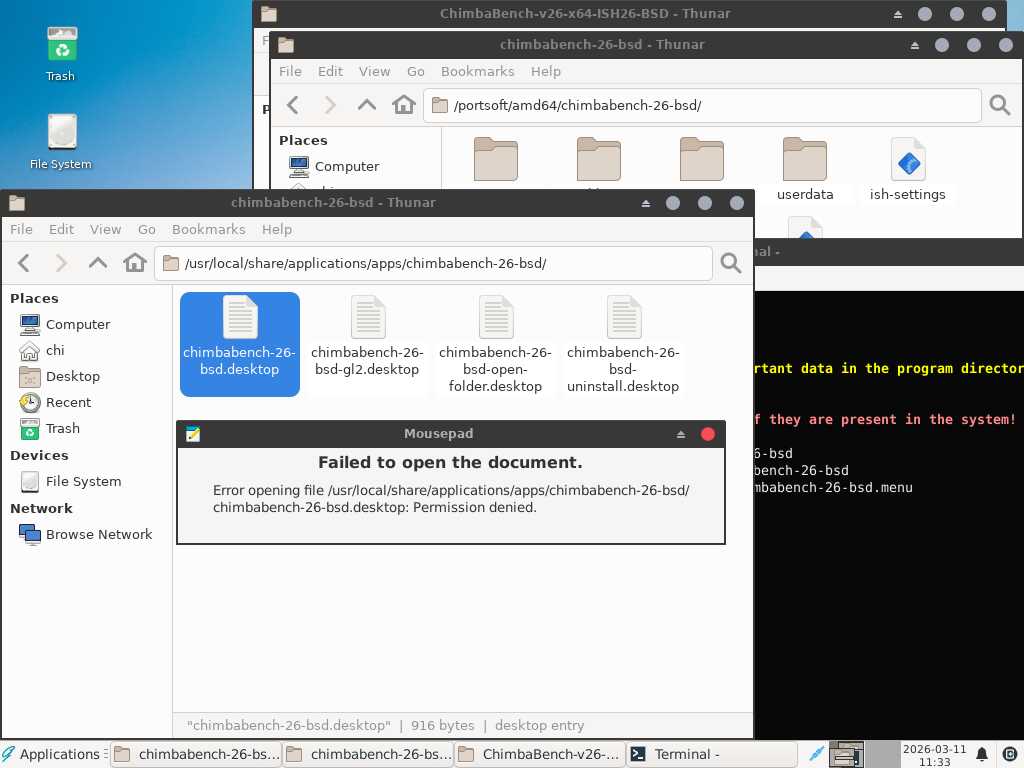Click the /portsoft/amd64 path bar
The width and height of the screenshot is (1024, 768).
[702, 105]
